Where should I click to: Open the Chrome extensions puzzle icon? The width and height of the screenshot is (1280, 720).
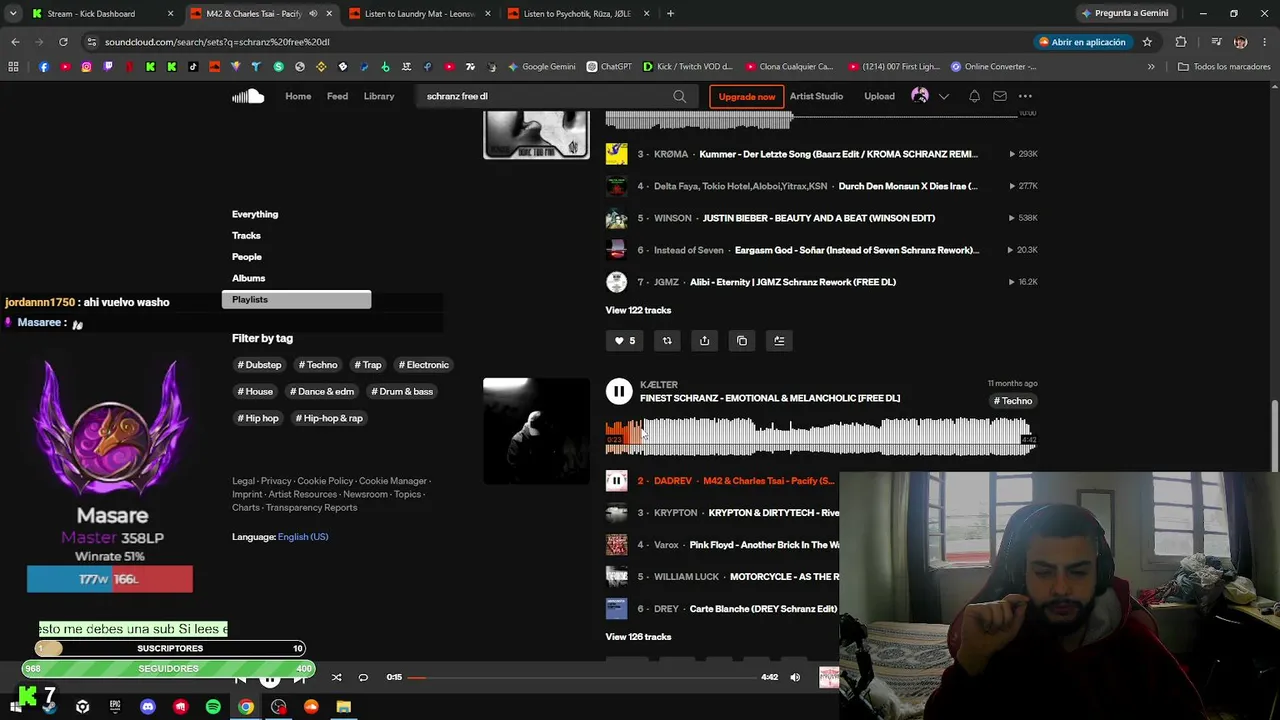click(x=1181, y=42)
